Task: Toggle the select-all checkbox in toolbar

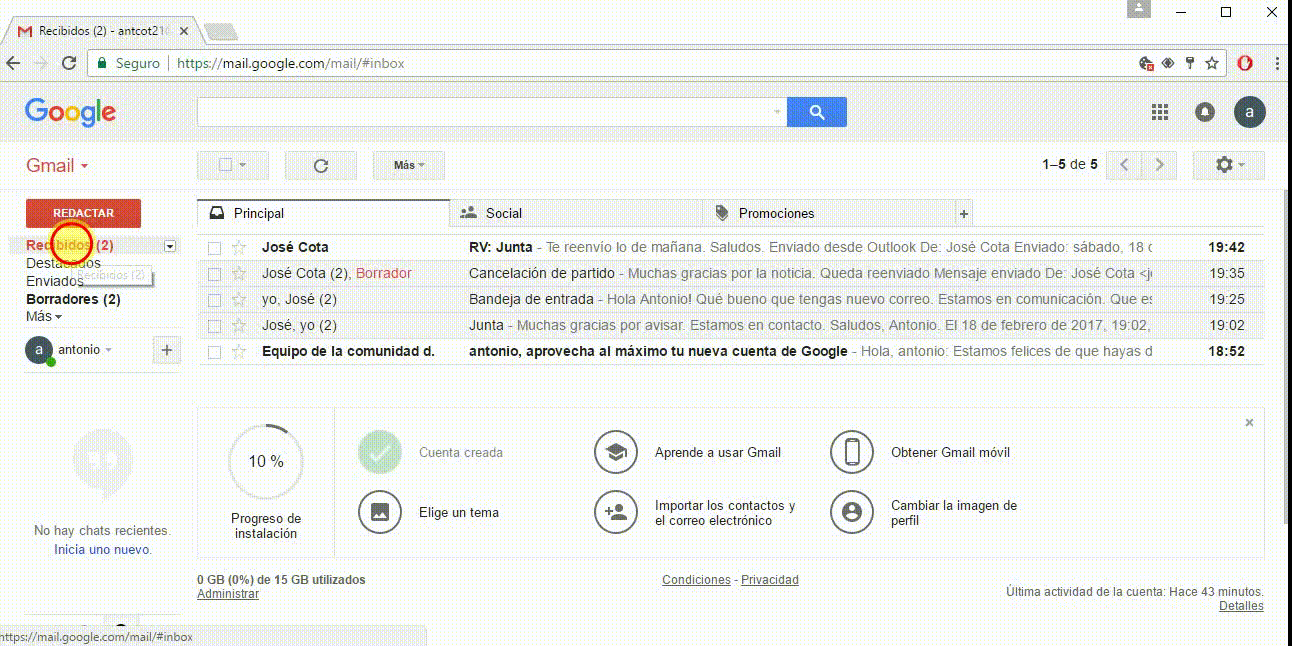Action: point(225,165)
